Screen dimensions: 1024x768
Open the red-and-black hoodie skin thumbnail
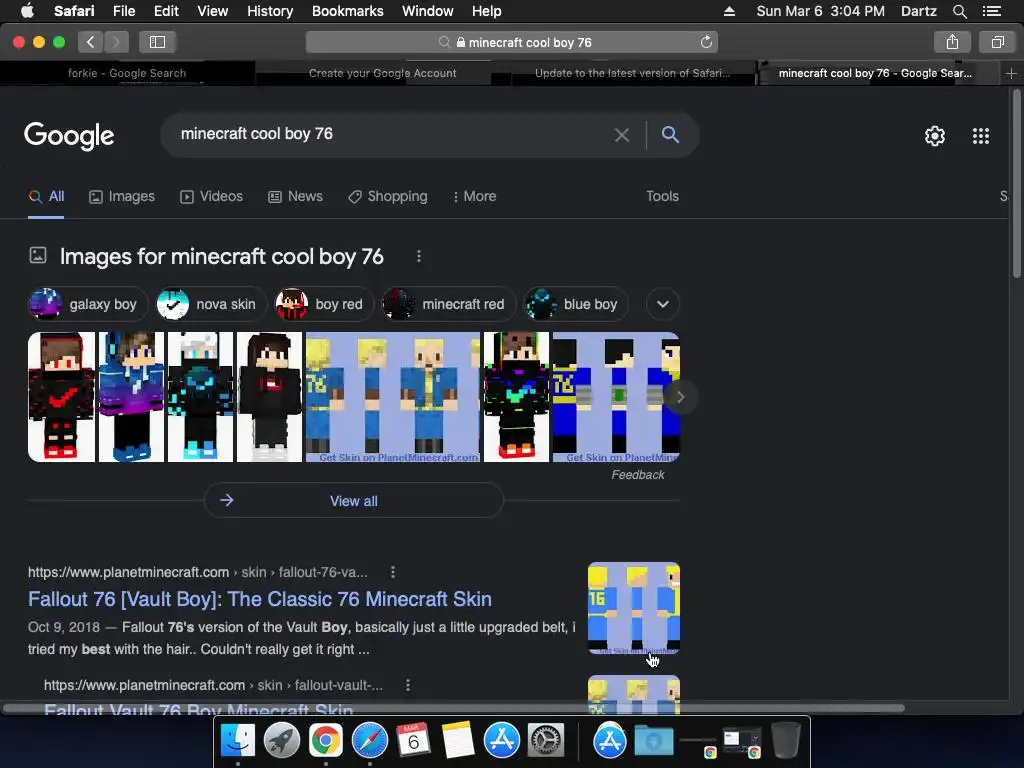(x=61, y=397)
